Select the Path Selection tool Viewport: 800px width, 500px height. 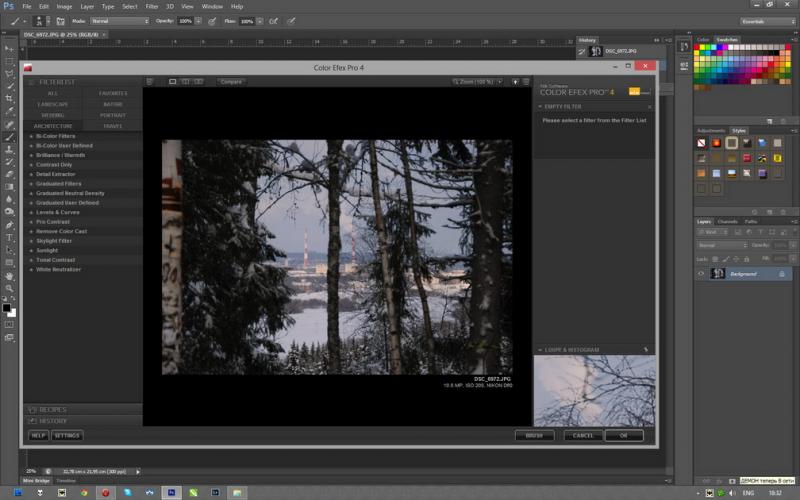(9, 251)
